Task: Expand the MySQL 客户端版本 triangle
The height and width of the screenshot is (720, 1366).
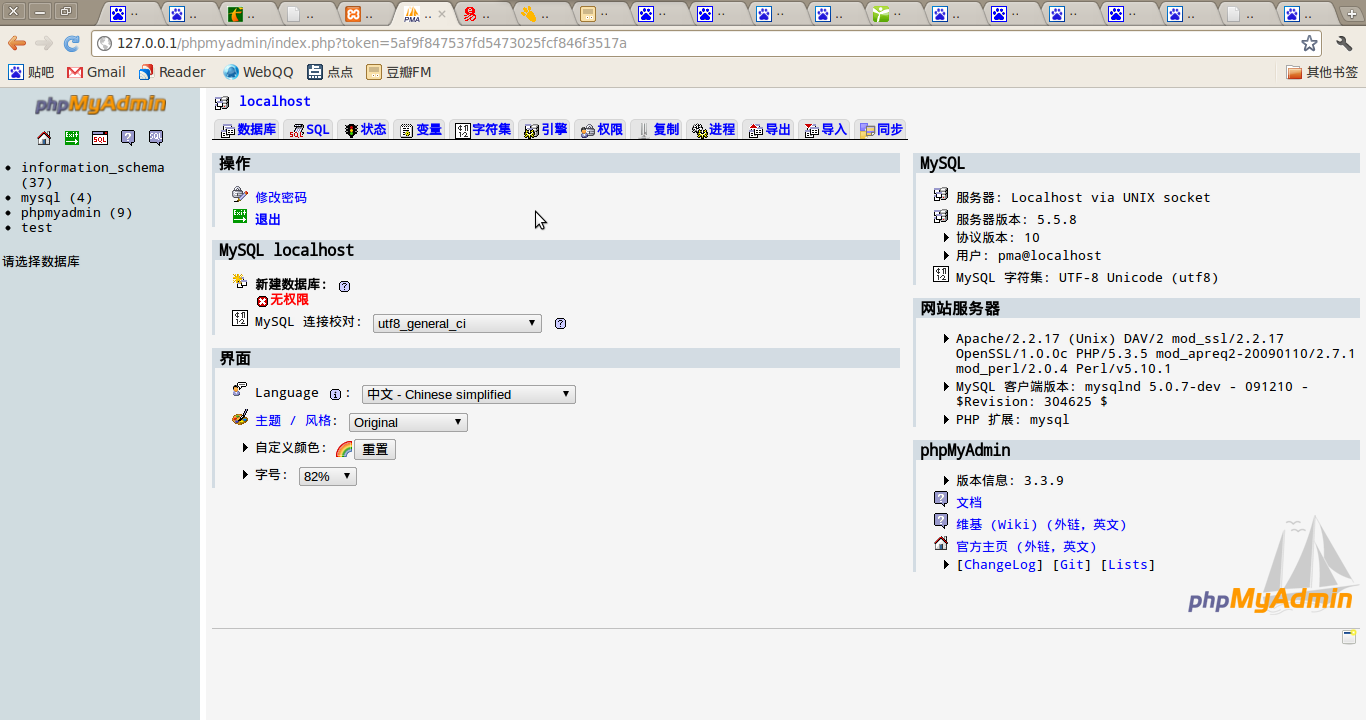Action: click(947, 386)
